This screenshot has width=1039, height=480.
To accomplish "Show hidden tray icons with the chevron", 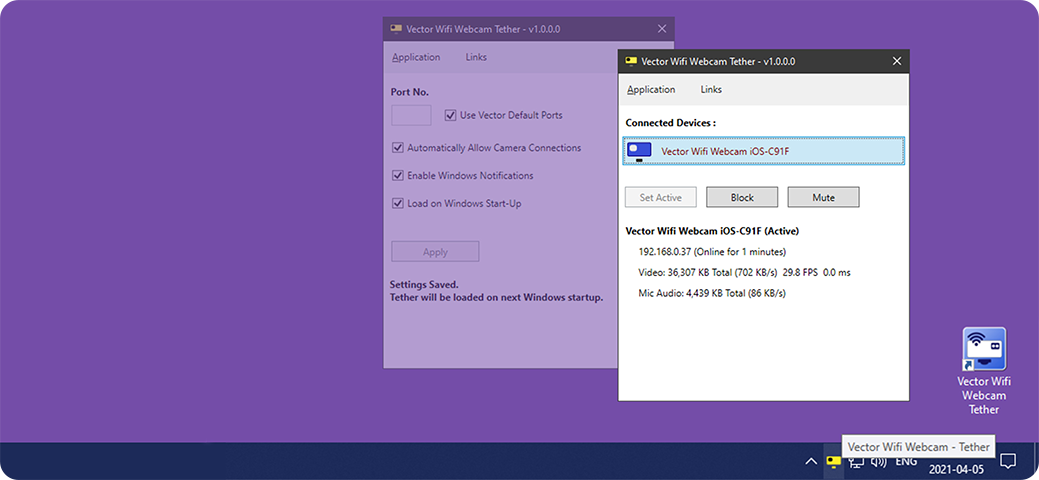I will tap(810, 462).
